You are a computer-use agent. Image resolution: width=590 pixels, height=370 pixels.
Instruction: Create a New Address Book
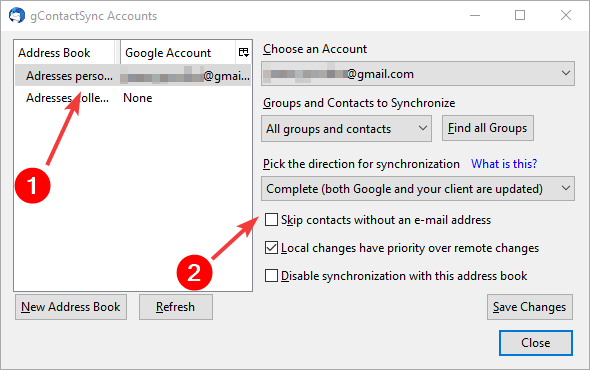point(71,307)
